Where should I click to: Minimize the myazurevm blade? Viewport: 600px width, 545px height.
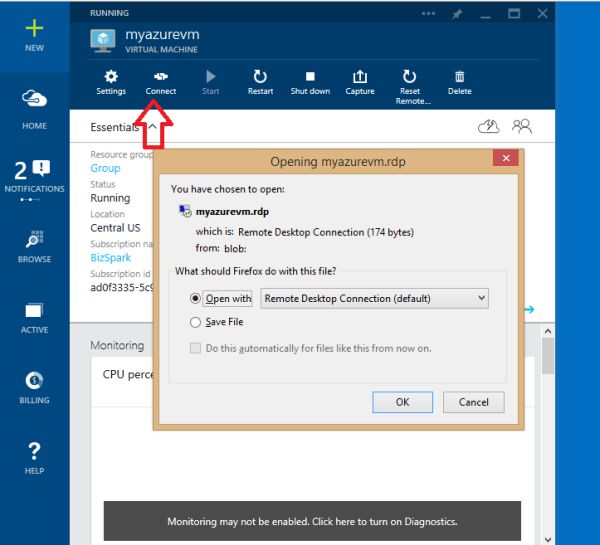pos(486,16)
